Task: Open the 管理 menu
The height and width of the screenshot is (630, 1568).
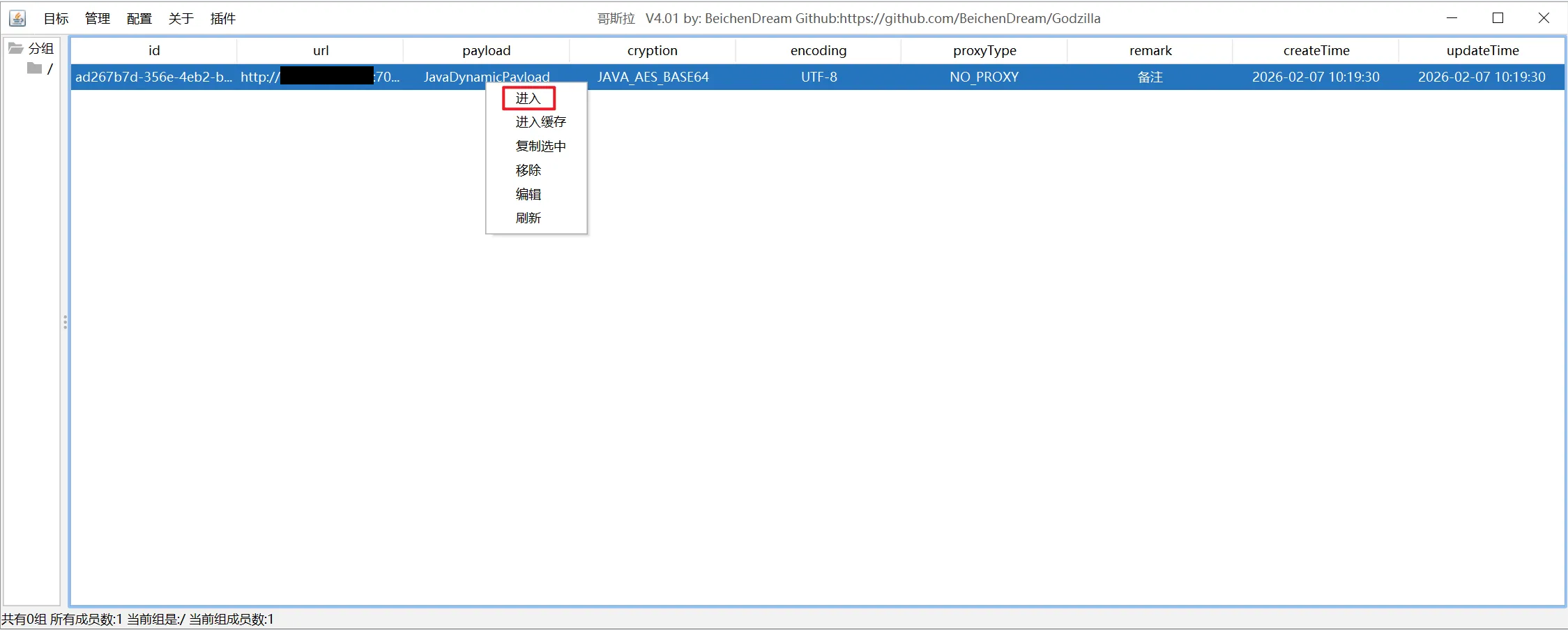Action: coord(98,19)
